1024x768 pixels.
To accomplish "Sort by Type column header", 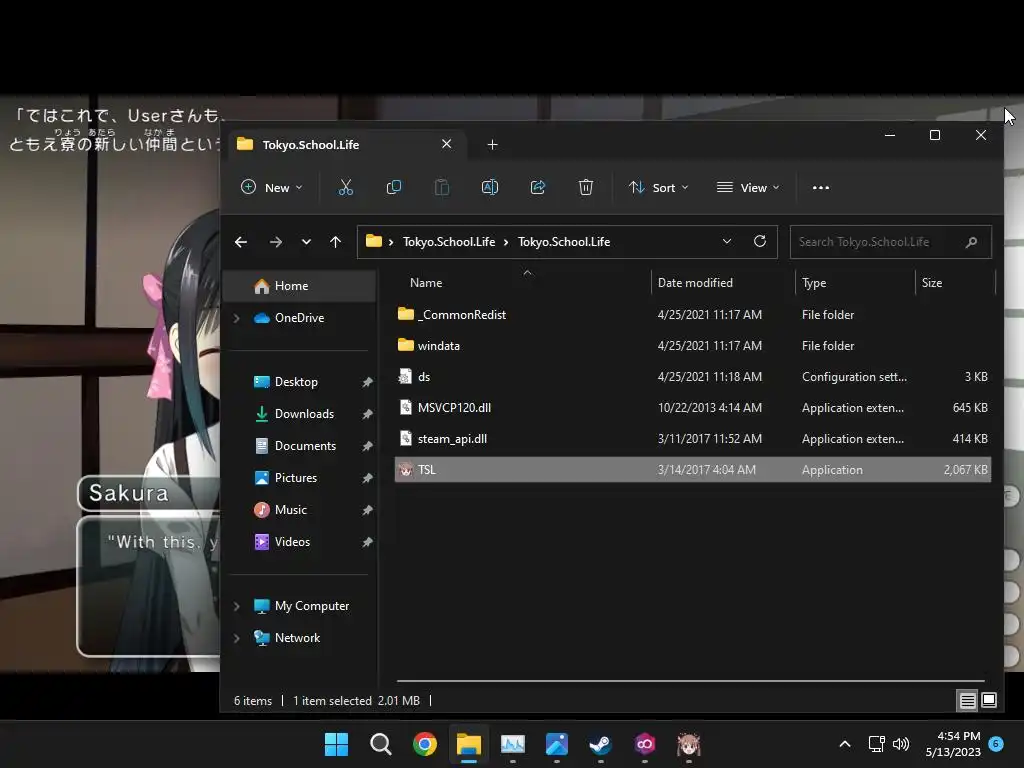I will pos(814,283).
